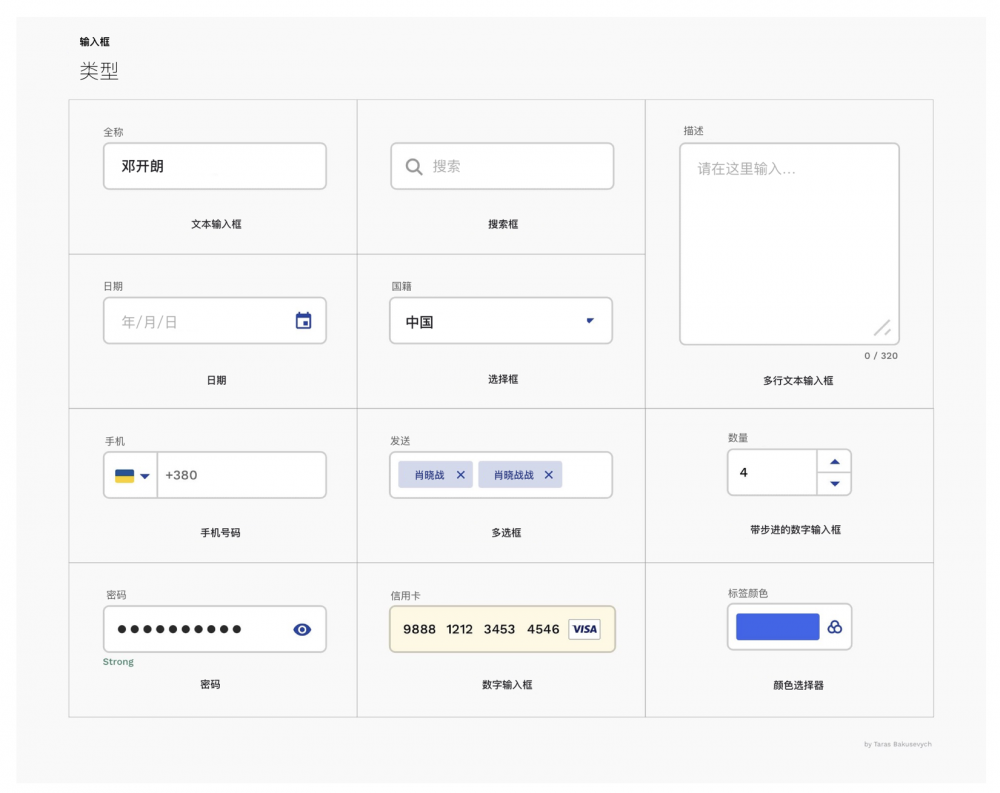The width and height of the screenshot is (1000, 793).
Task: Click the 描述 multiline text area
Action: pos(788,244)
